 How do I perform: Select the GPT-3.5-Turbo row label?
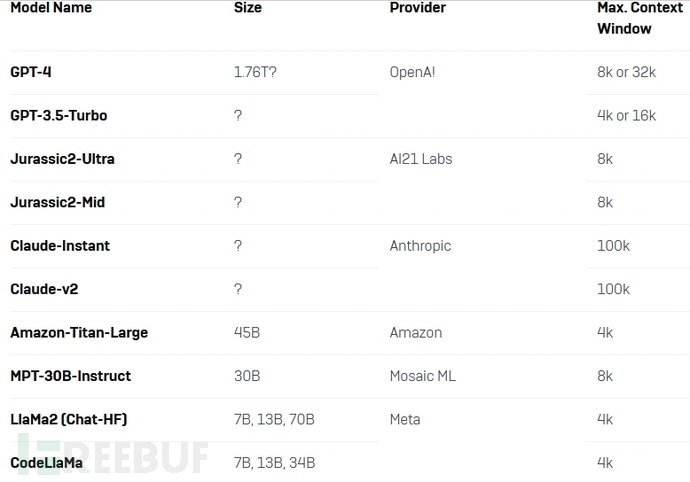(59, 115)
